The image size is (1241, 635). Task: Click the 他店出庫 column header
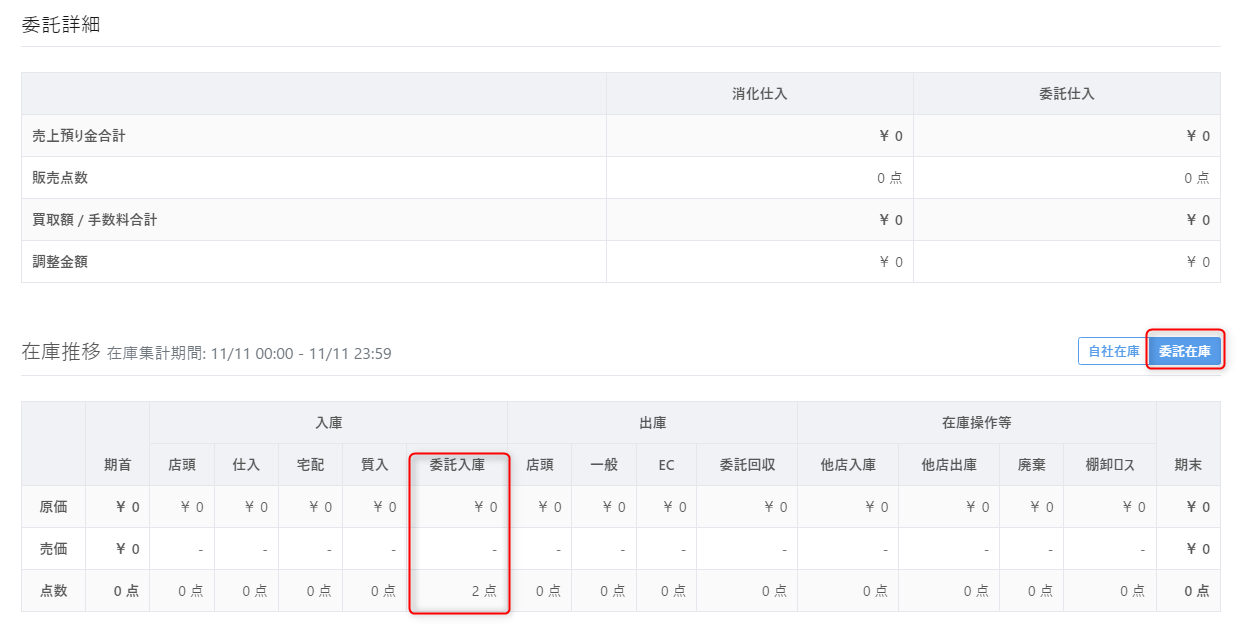948,465
